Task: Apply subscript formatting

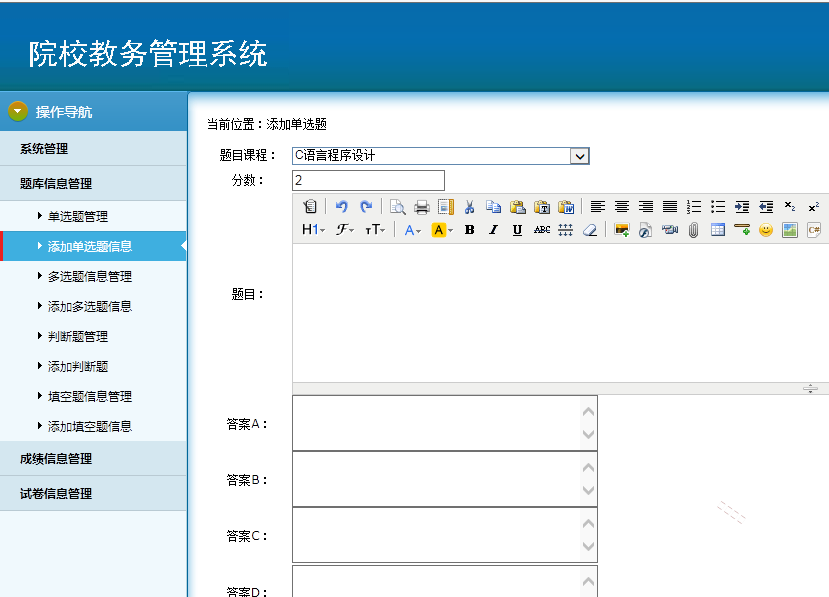Action: pyautogui.click(x=790, y=207)
